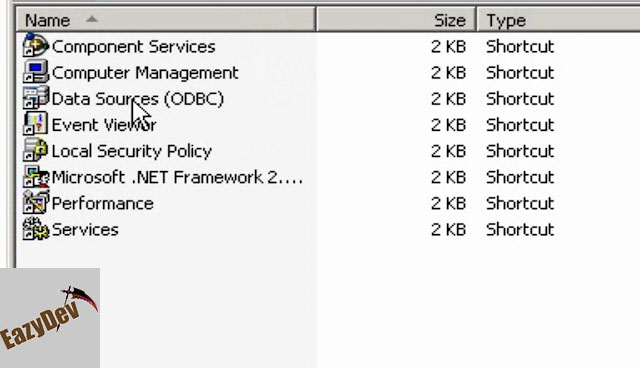Screen dimensions: 640x368
Task: Click the Performance chart icon
Action: (36, 202)
